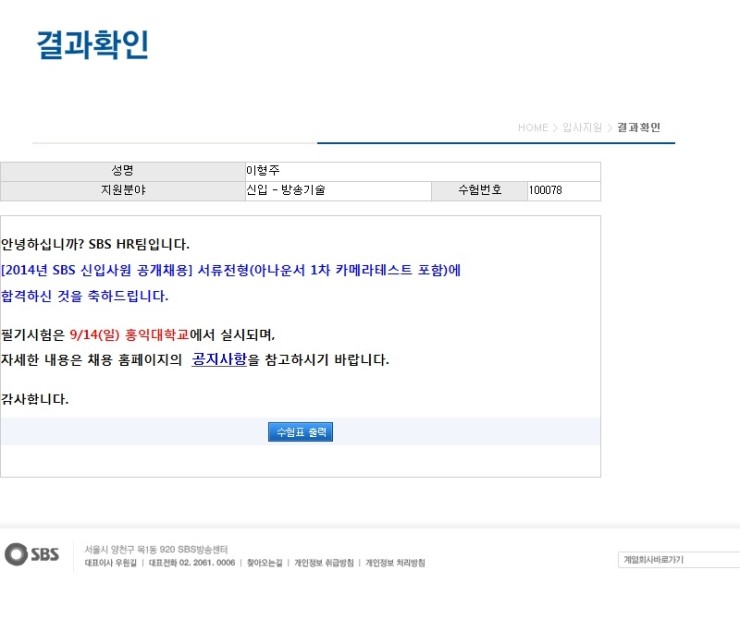Open 개인정보 취급방침 footer link
Screen dimensions: 740x631
tap(324, 563)
